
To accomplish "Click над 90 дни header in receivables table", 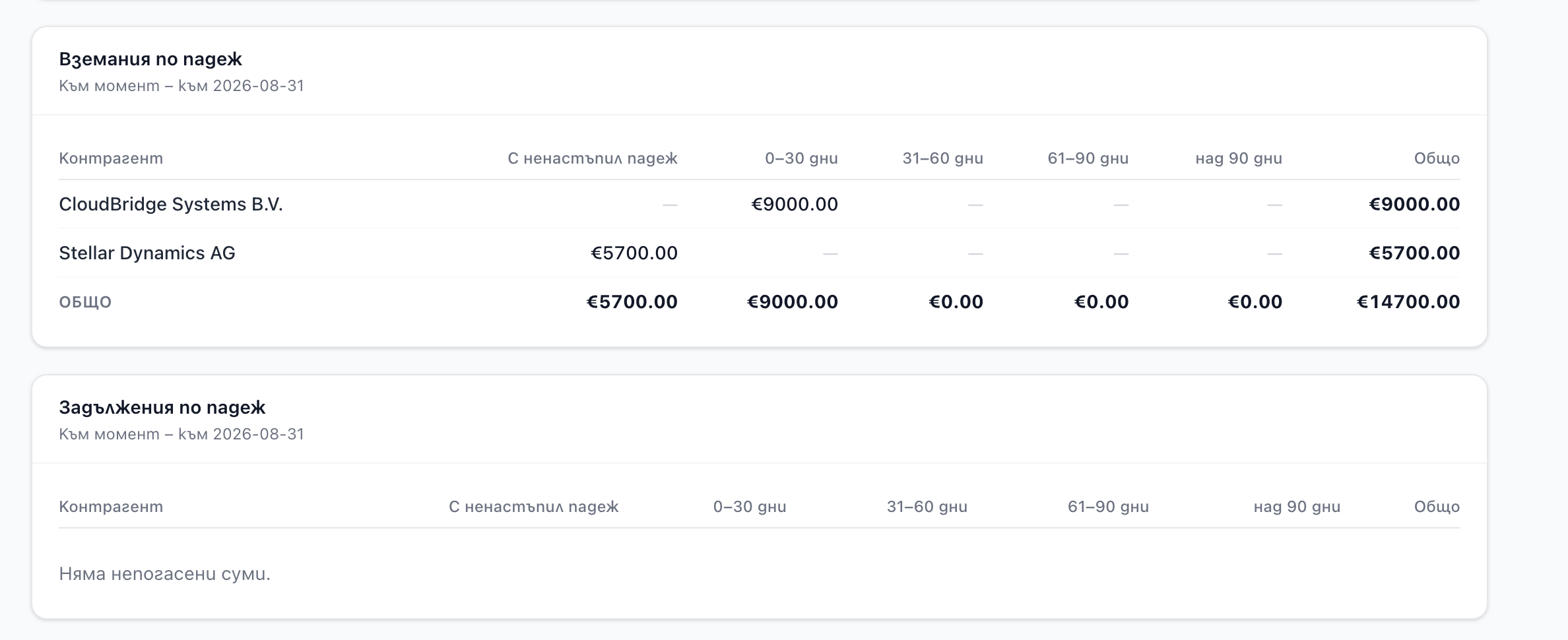I will click(1239, 158).
